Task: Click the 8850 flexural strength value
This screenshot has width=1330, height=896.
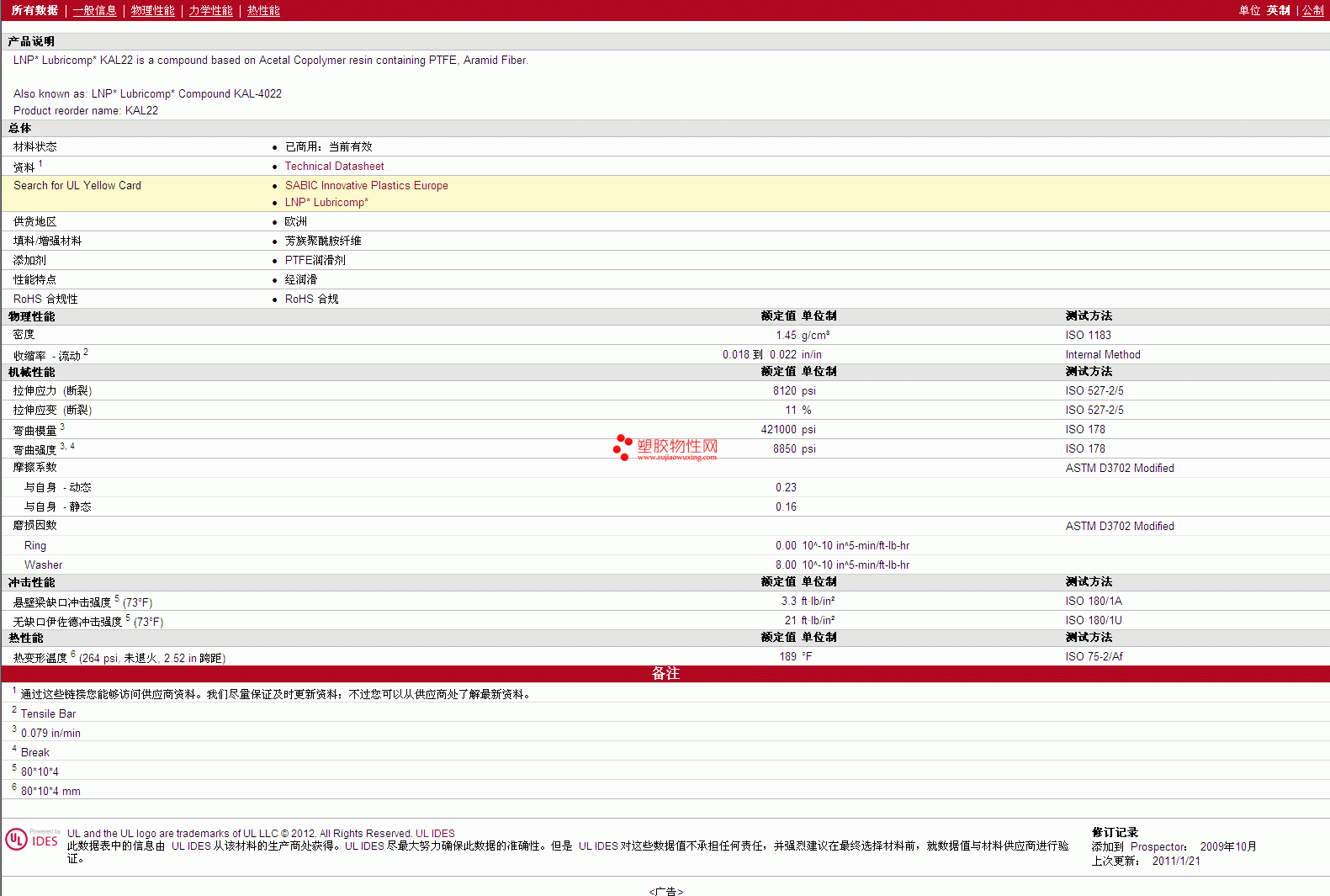Action: point(784,448)
